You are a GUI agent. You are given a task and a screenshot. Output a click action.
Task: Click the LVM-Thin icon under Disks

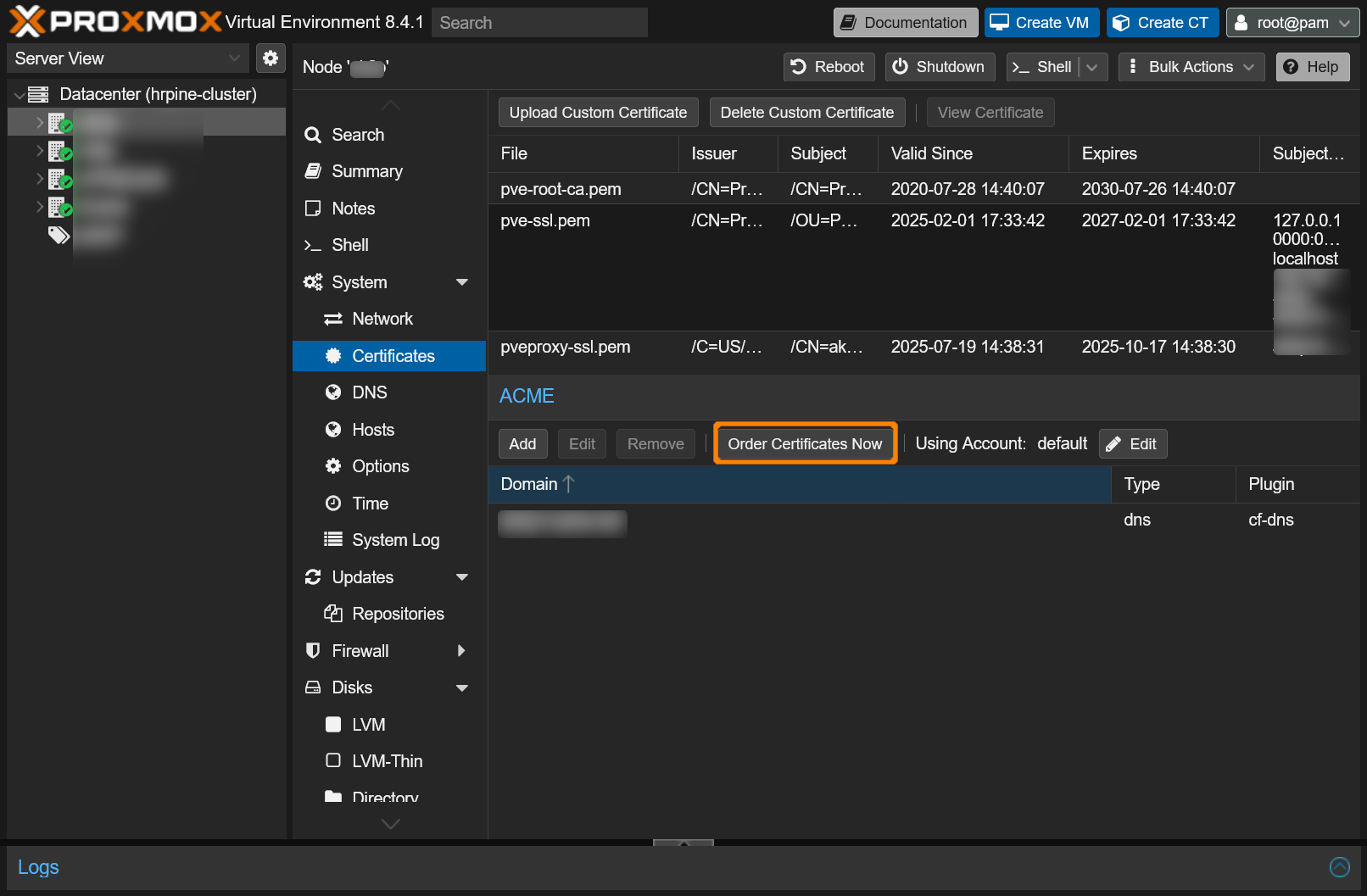pos(333,760)
